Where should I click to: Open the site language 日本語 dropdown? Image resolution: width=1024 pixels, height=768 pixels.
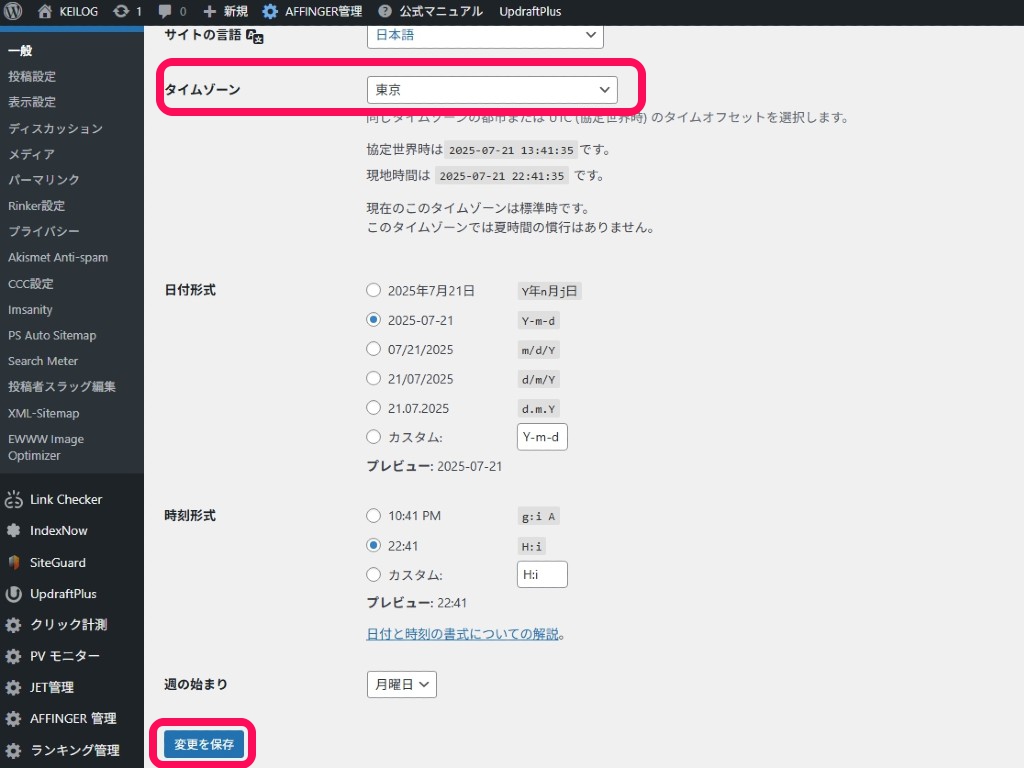coord(485,35)
